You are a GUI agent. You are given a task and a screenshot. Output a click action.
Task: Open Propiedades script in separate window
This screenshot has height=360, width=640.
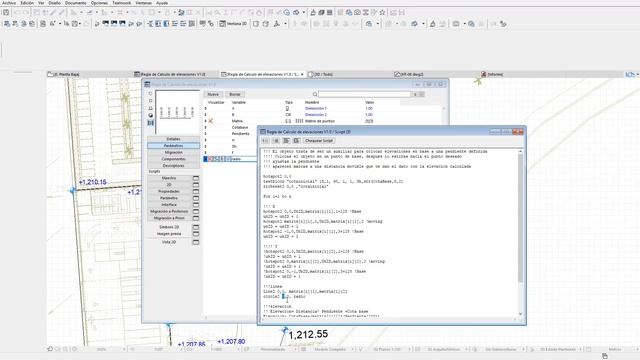point(196,191)
